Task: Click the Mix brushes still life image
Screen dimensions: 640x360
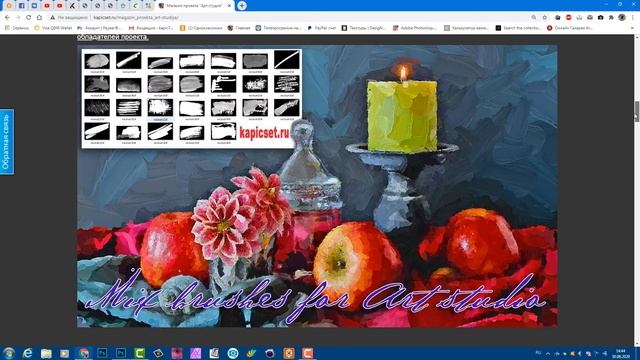Action: [x=317, y=186]
